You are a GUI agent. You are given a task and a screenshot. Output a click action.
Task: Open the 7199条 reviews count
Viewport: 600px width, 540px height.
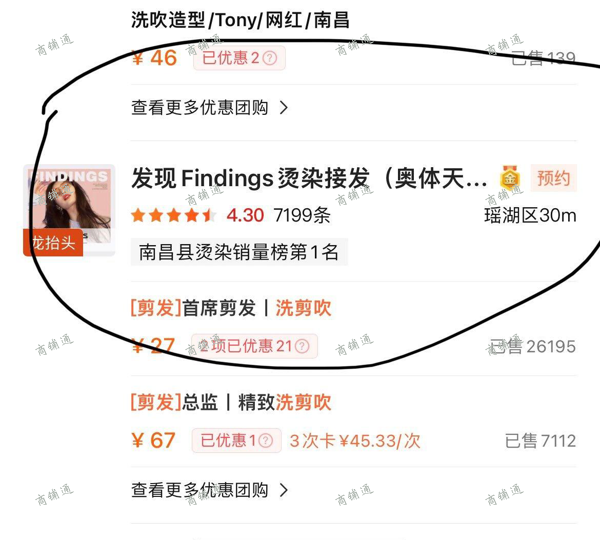[302, 215]
